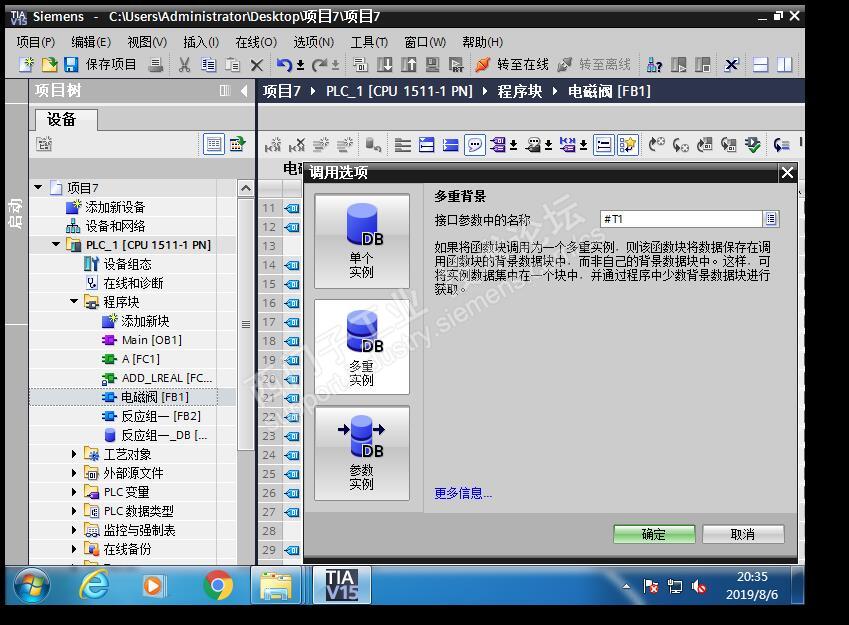Click the upload from device icon
Screen dimensions: 849x625
[x=408, y=65]
